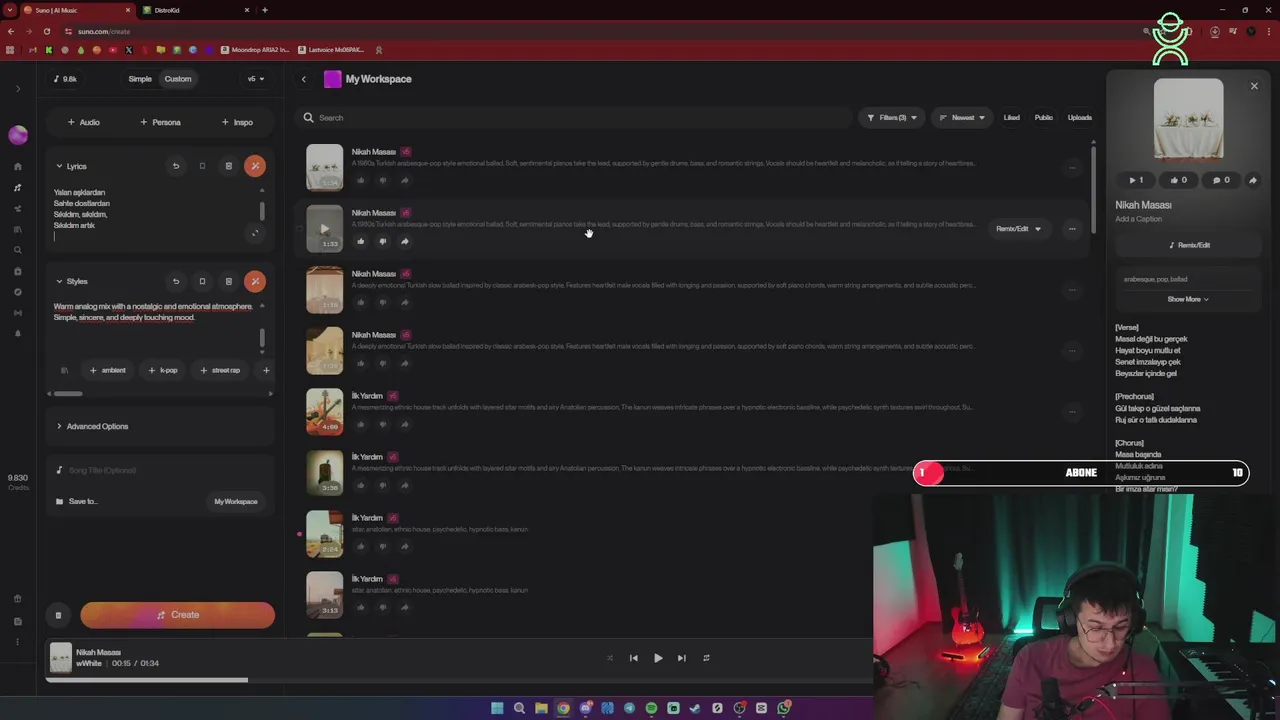Share the highlighted Nikah Masası 1:33 track
1280x720 pixels.
tap(404, 241)
